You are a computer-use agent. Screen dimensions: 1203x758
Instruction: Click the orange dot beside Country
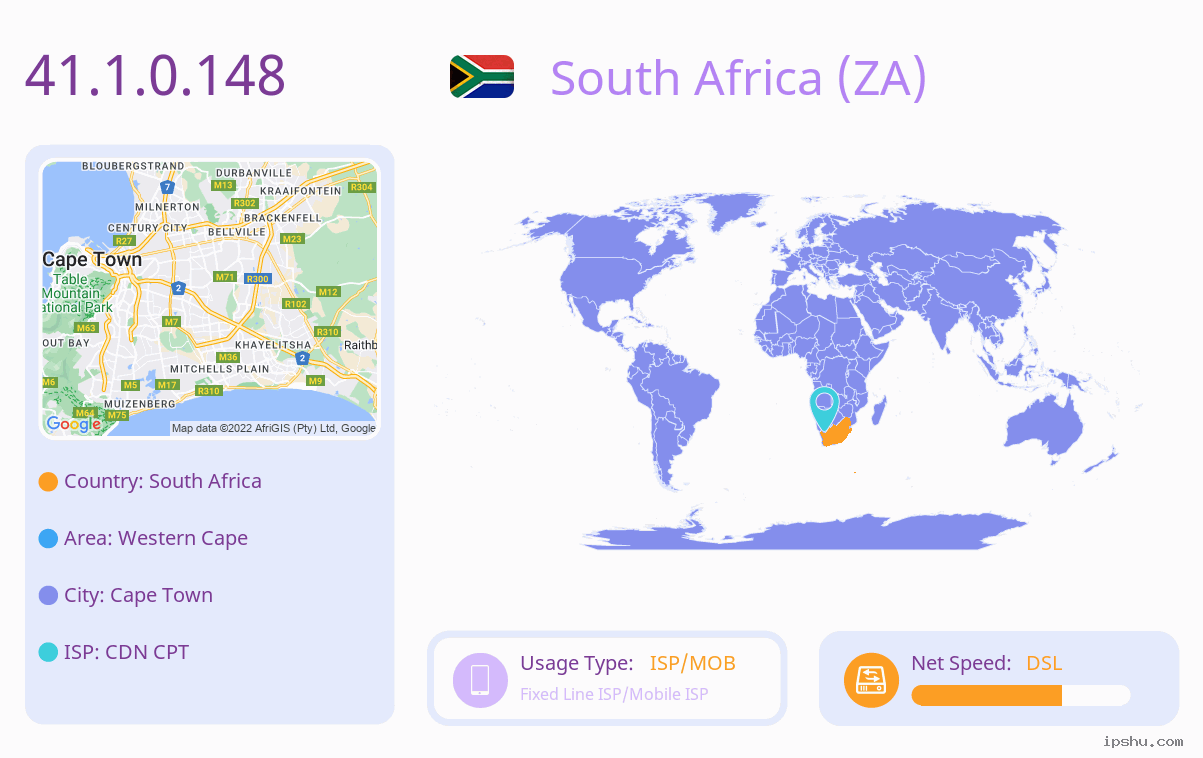(x=48, y=482)
